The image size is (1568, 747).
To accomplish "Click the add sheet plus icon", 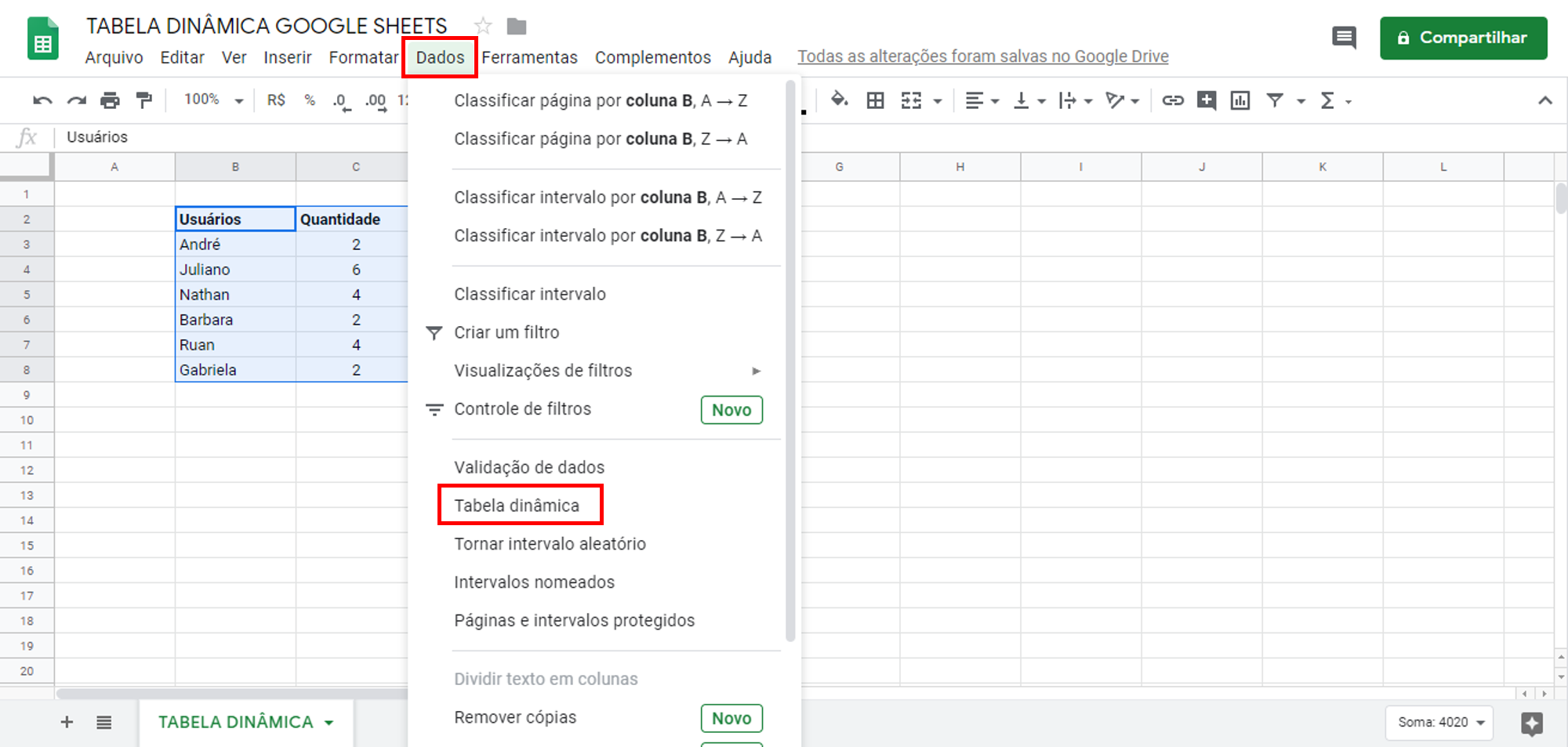I will coord(67,722).
